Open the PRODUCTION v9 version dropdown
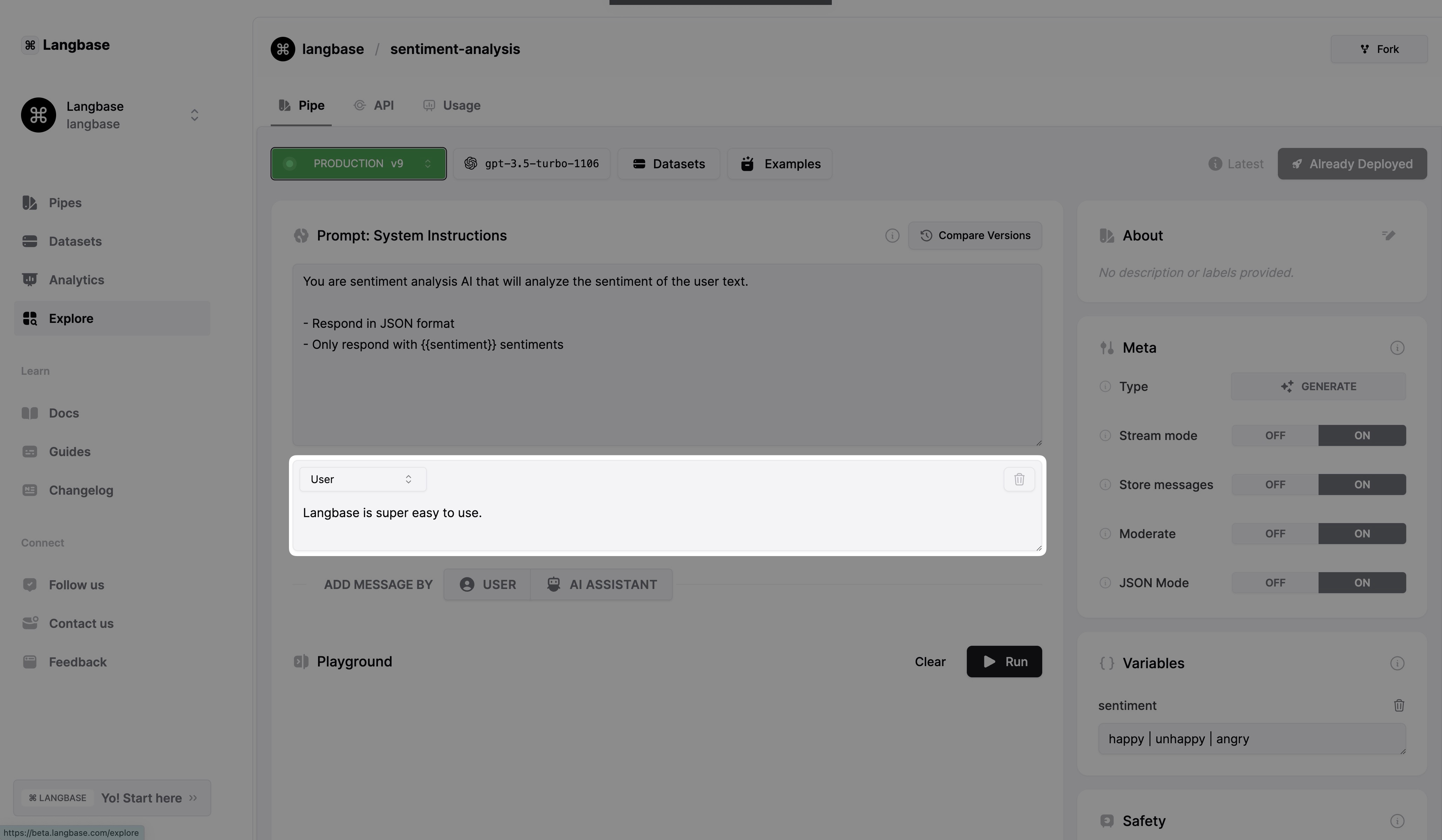Image resolution: width=1442 pixels, height=840 pixels. tap(358, 164)
